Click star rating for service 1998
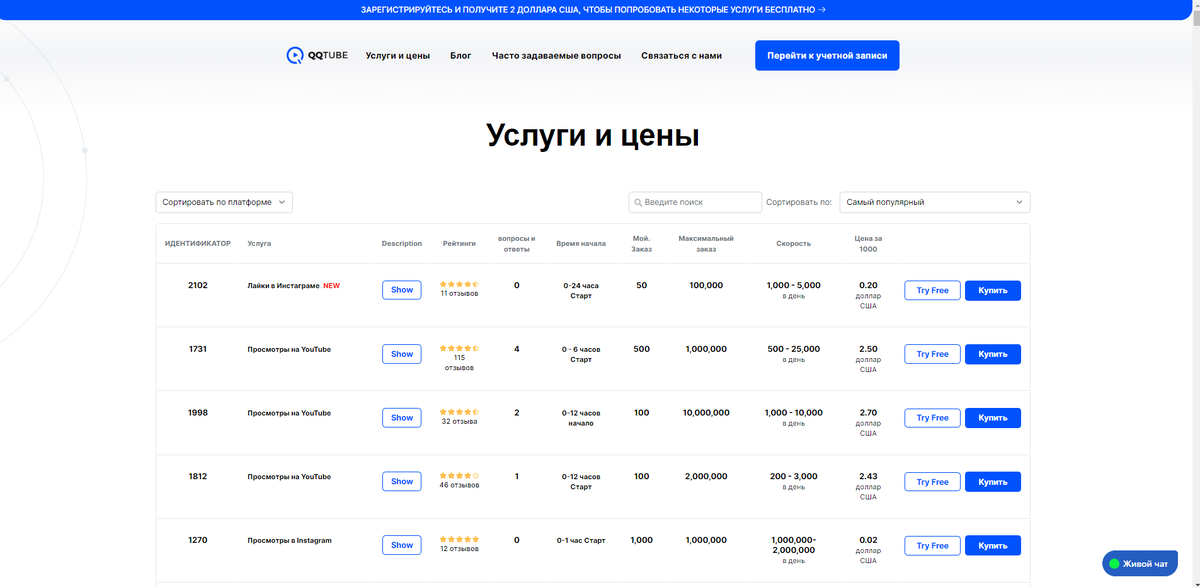This screenshot has height=587, width=1200. 459,412
